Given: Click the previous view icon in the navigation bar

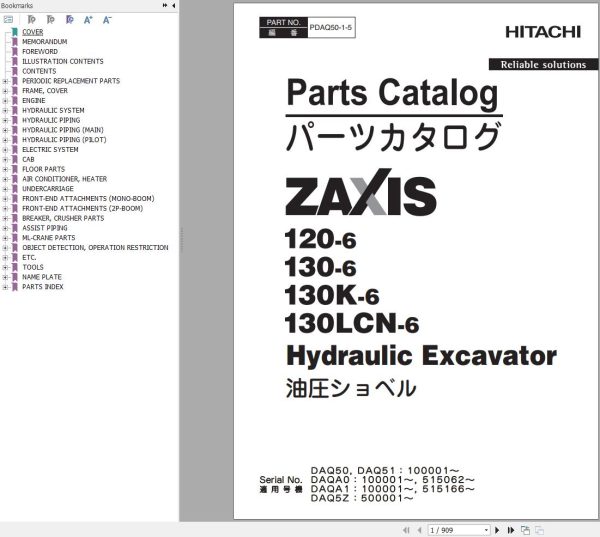Looking at the screenshot, I should click(525, 530).
